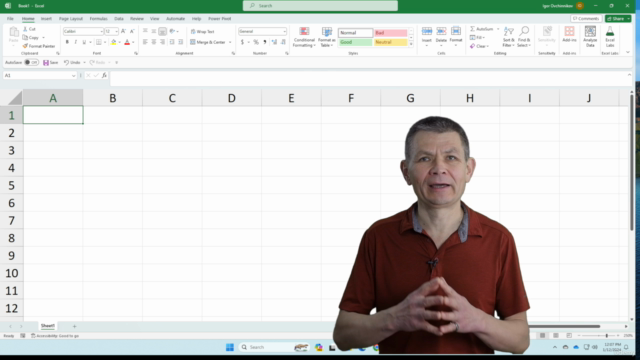Screen dimensions: 640x360
Task: Click the Cut scissors icon
Action: (x=25, y=29)
